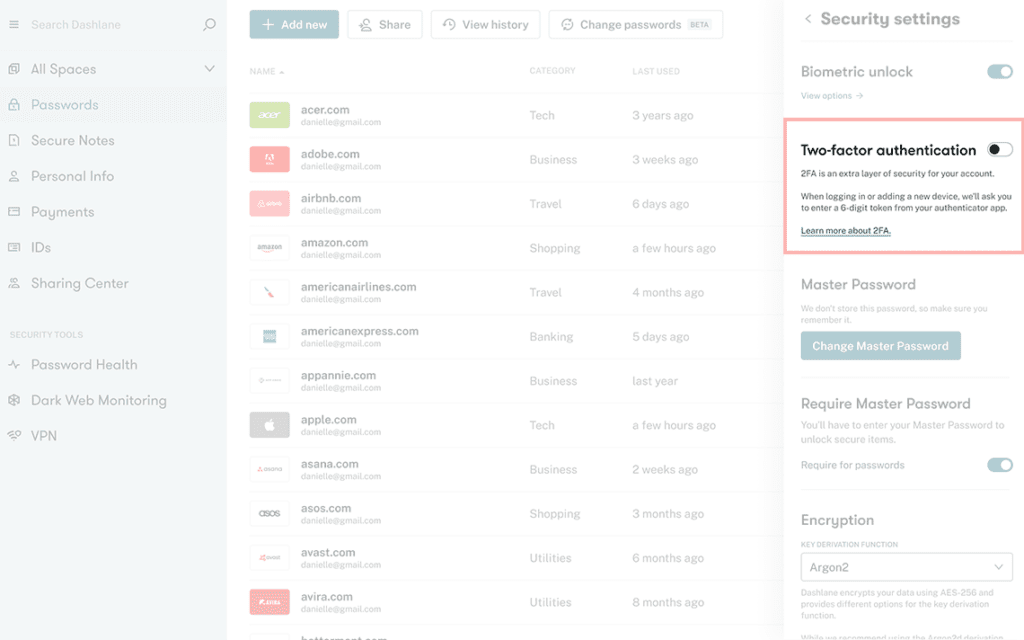Open Learn more about 2FA link

click(845, 230)
